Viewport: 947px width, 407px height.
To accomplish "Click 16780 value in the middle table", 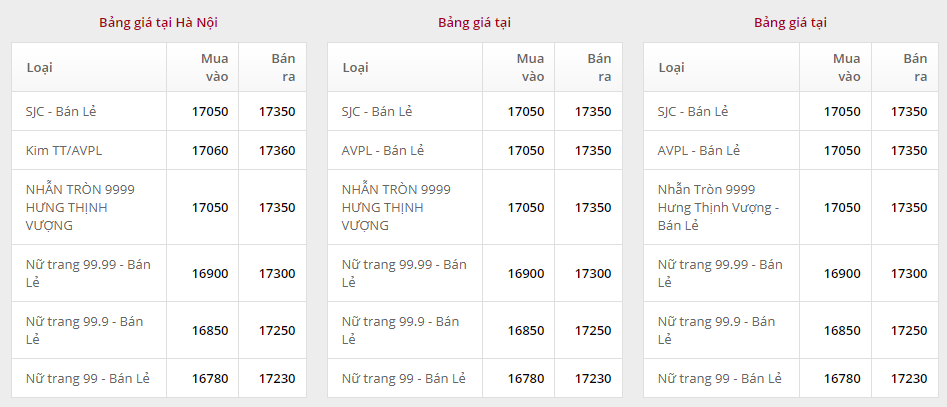I will click(526, 378).
